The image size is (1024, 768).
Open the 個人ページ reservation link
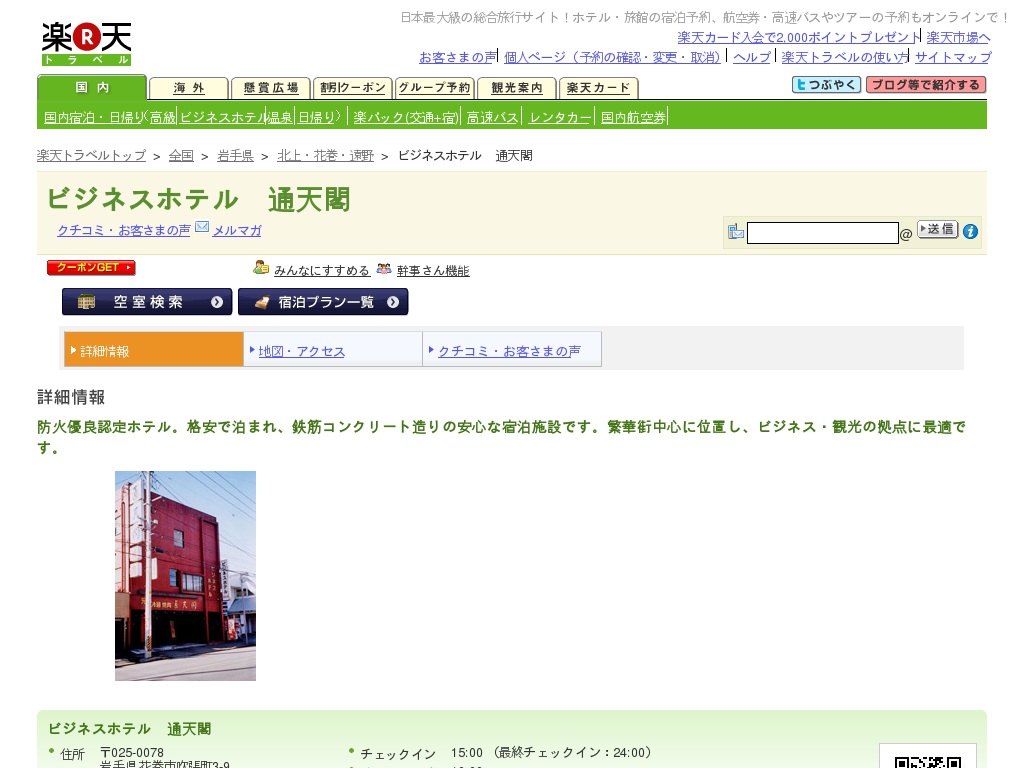[x=612, y=57]
